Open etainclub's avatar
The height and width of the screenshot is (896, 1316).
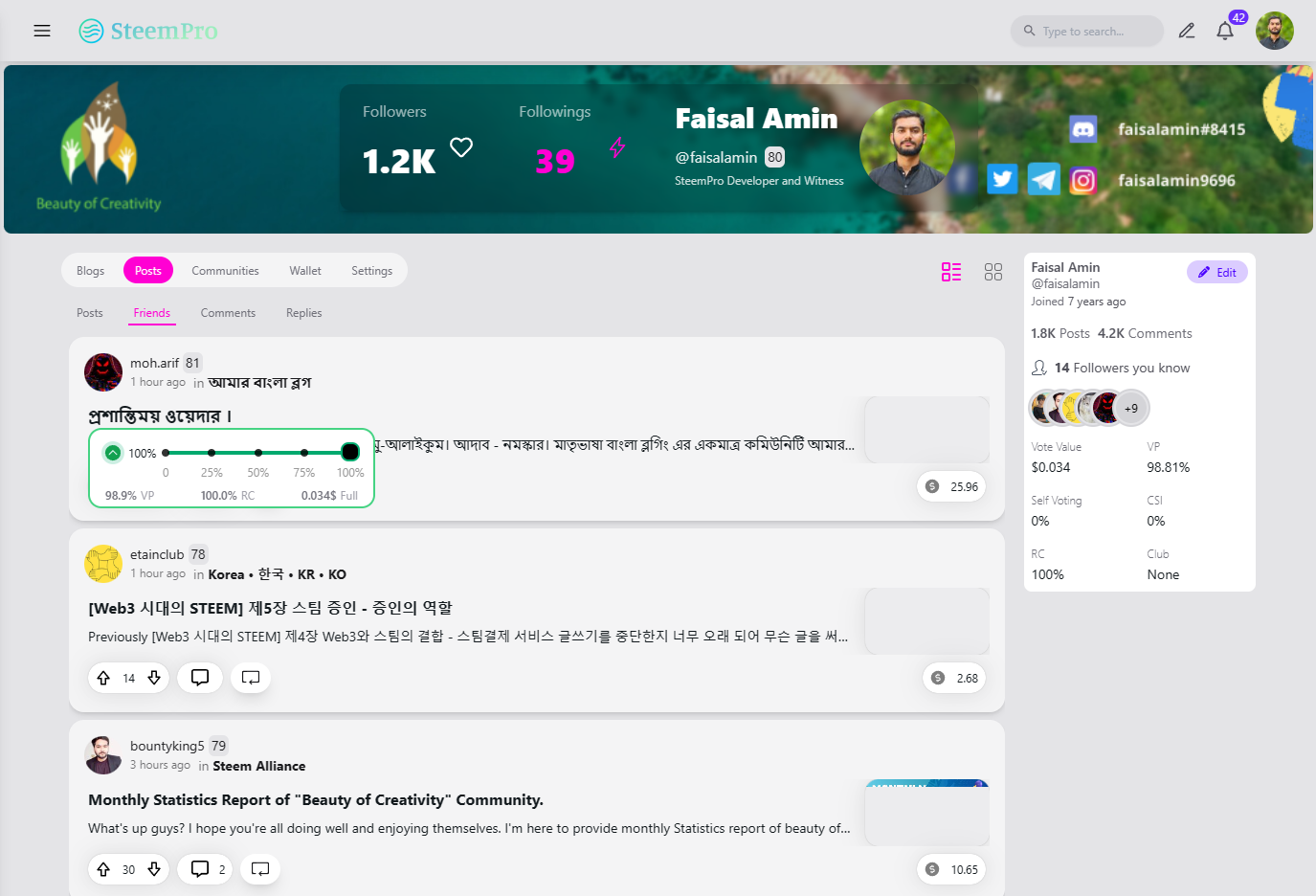pyautogui.click(x=103, y=564)
